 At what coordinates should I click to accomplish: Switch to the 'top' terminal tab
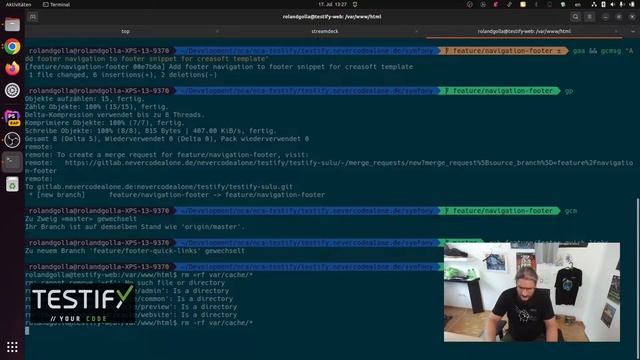(125, 31)
